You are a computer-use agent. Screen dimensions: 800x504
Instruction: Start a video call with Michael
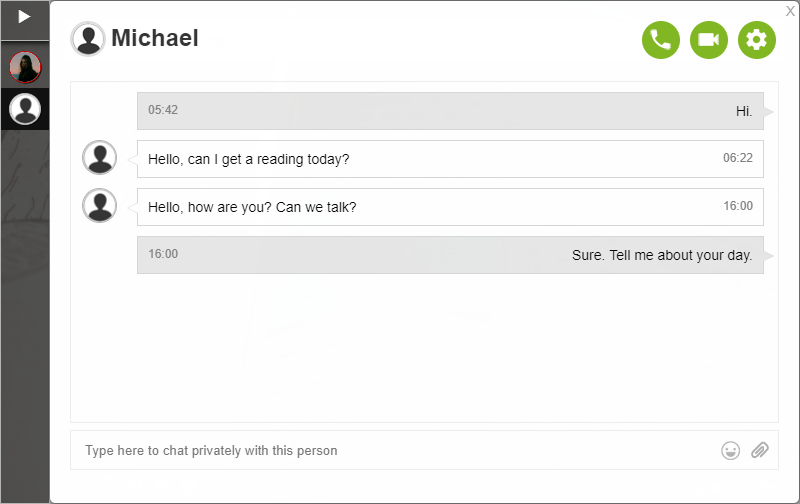pos(709,40)
